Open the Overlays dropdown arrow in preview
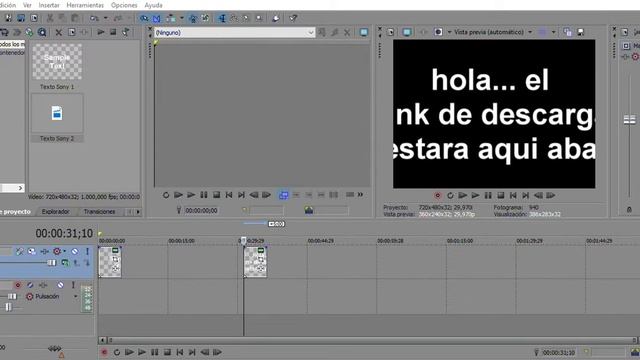640x360 pixels. pyautogui.click(x=553, y=32)
